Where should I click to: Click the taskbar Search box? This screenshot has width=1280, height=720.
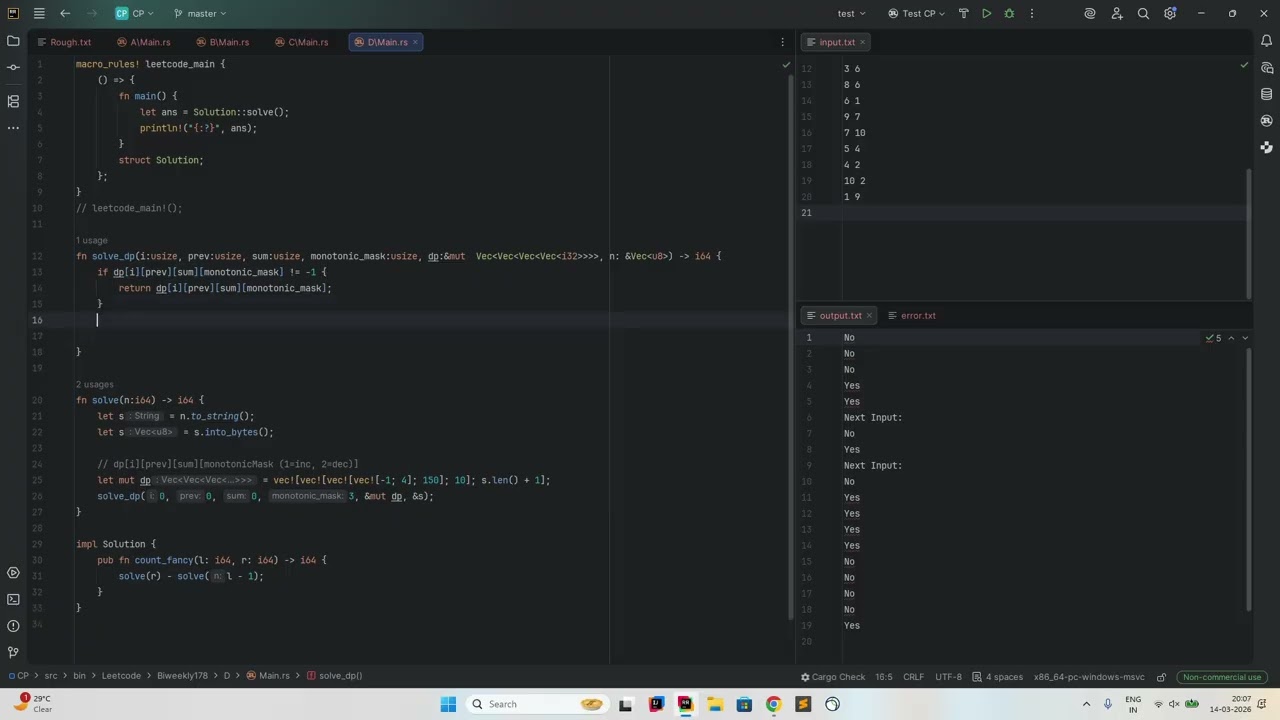pyautogui.click(x=537, y=704)
